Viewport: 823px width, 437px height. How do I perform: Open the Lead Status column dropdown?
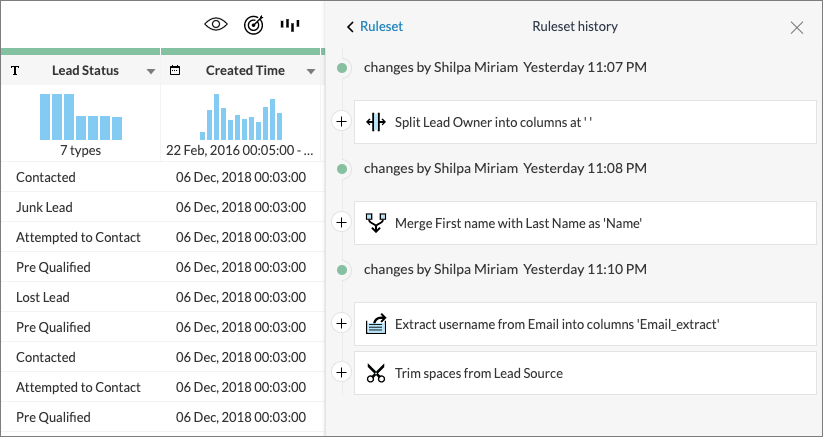pos(150,72)
